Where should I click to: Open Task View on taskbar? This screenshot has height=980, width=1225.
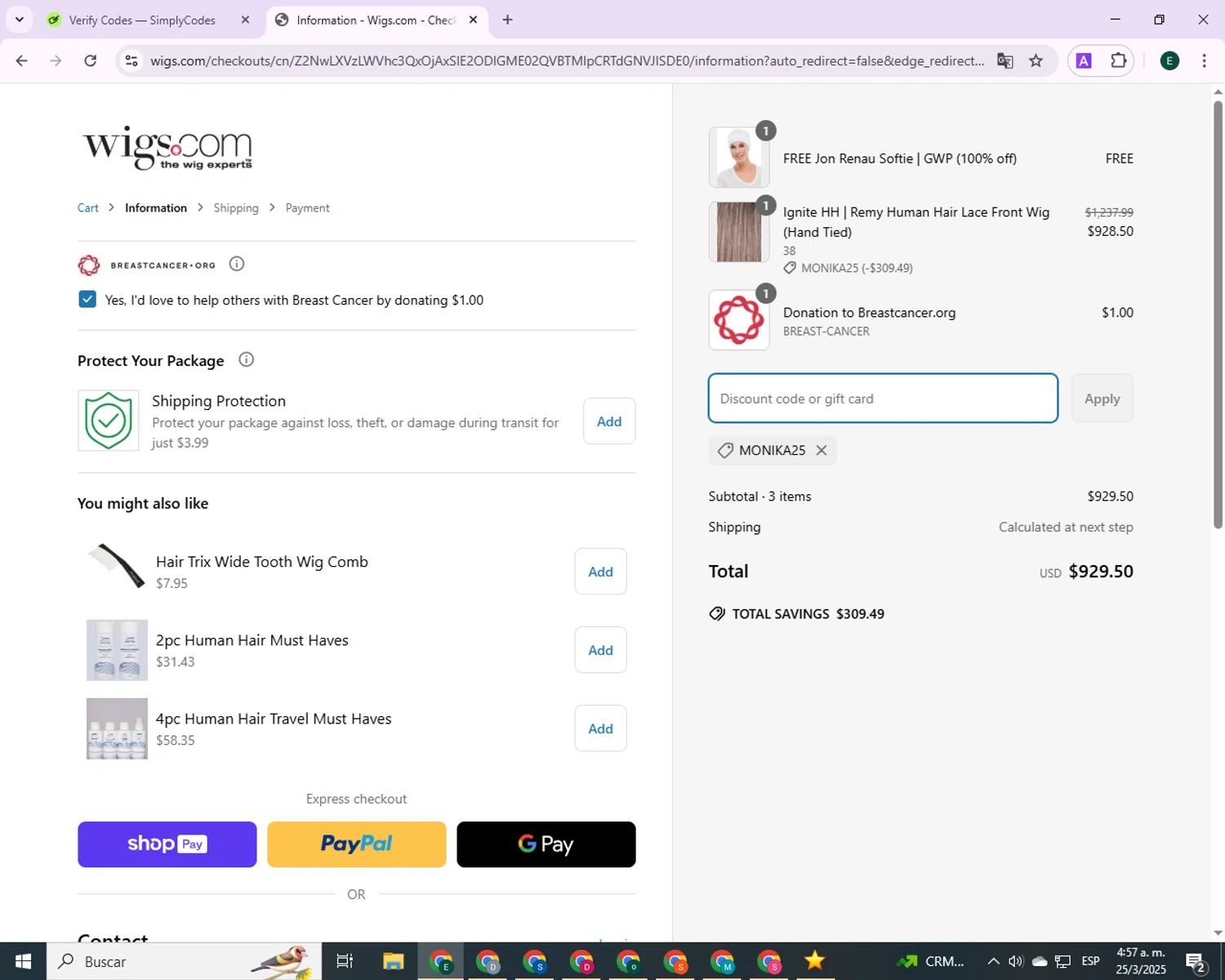pos(345,961)
